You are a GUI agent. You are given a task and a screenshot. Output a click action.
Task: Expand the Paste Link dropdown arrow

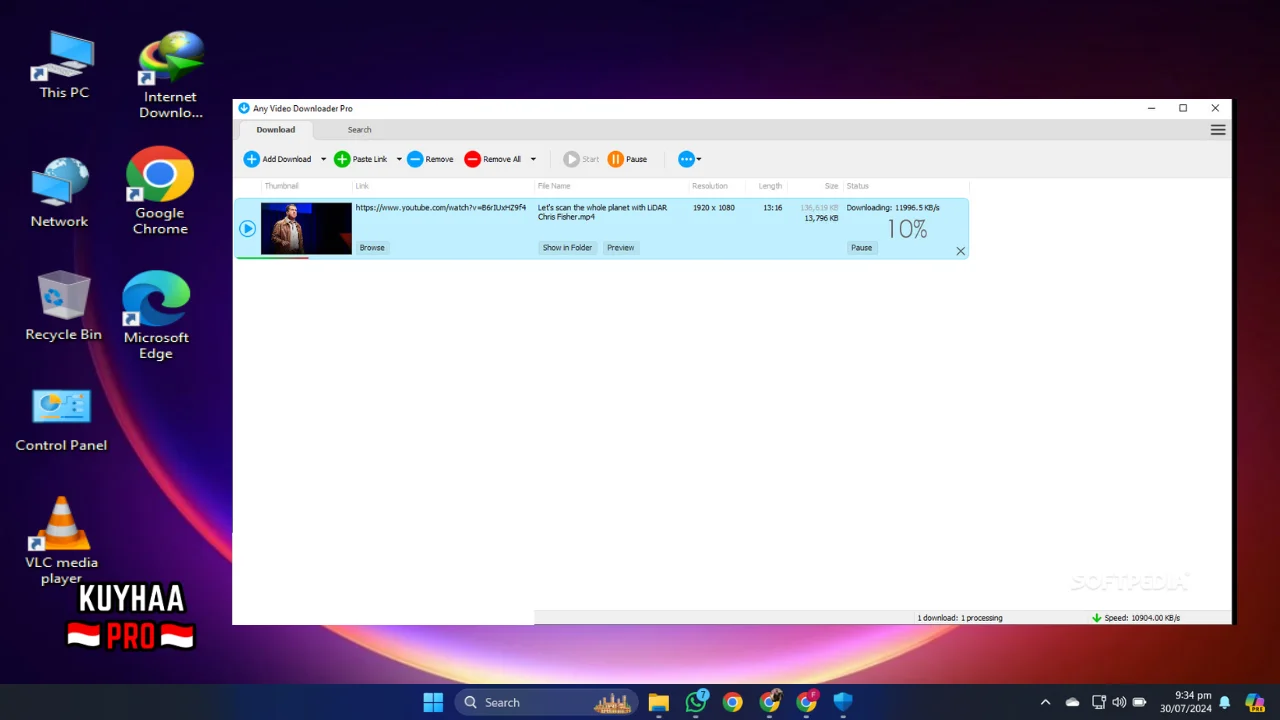click(399, 159)
